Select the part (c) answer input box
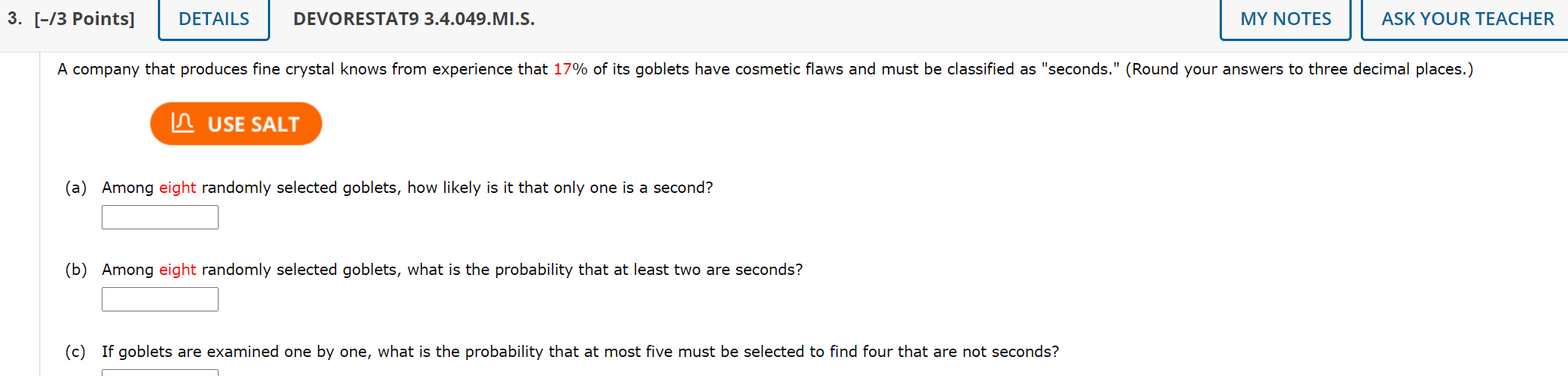This screenshot has width=1568, height=376. (160, 372)
